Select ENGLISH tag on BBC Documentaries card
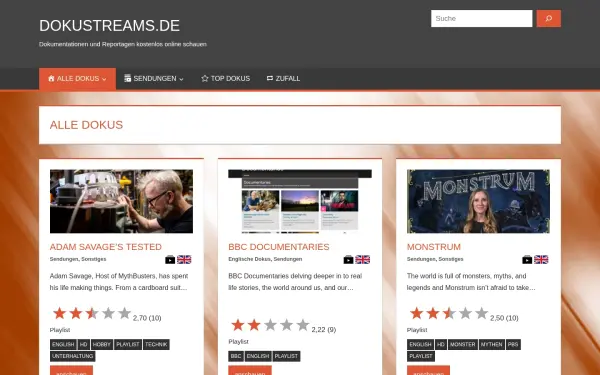Screen dimensions: 600x375 point(258,356)
